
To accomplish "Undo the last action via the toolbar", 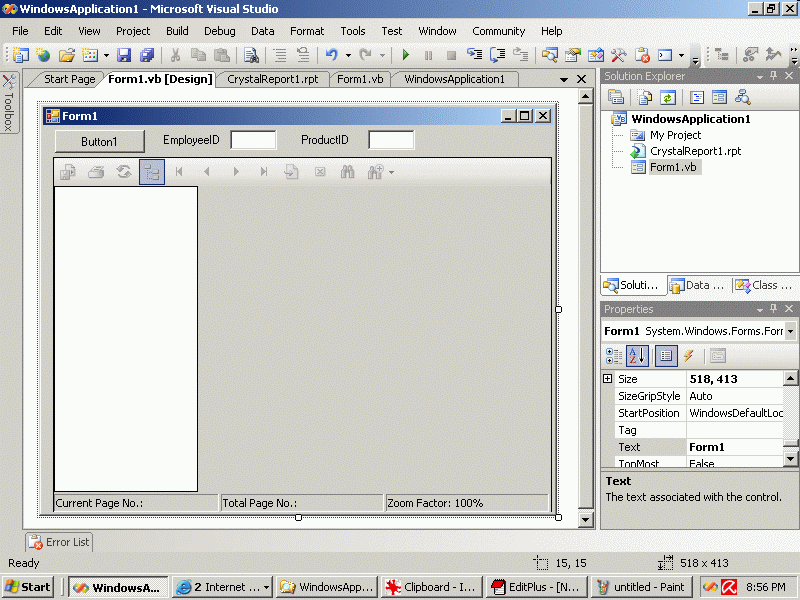I will tap(332, 55).
